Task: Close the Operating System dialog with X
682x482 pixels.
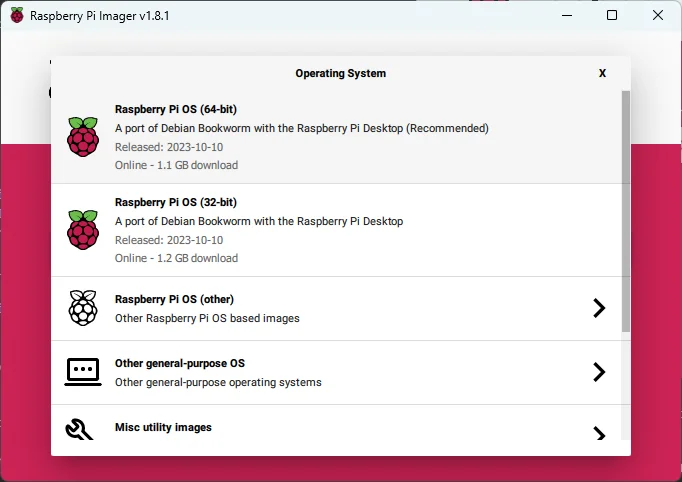Action: pyautogui.click(x=602, y=73)
